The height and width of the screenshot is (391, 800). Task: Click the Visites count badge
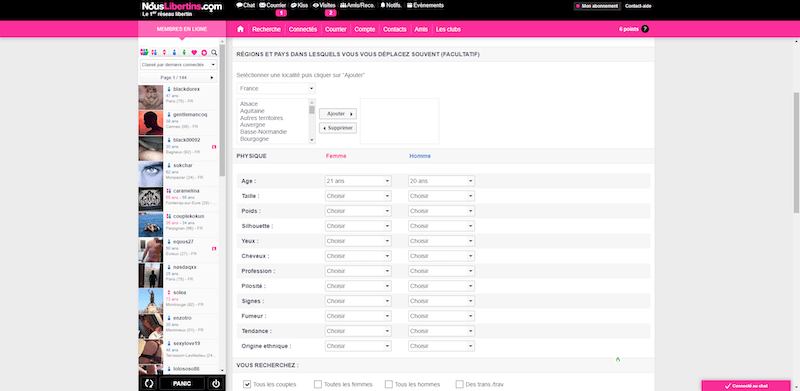coord(331,13)
